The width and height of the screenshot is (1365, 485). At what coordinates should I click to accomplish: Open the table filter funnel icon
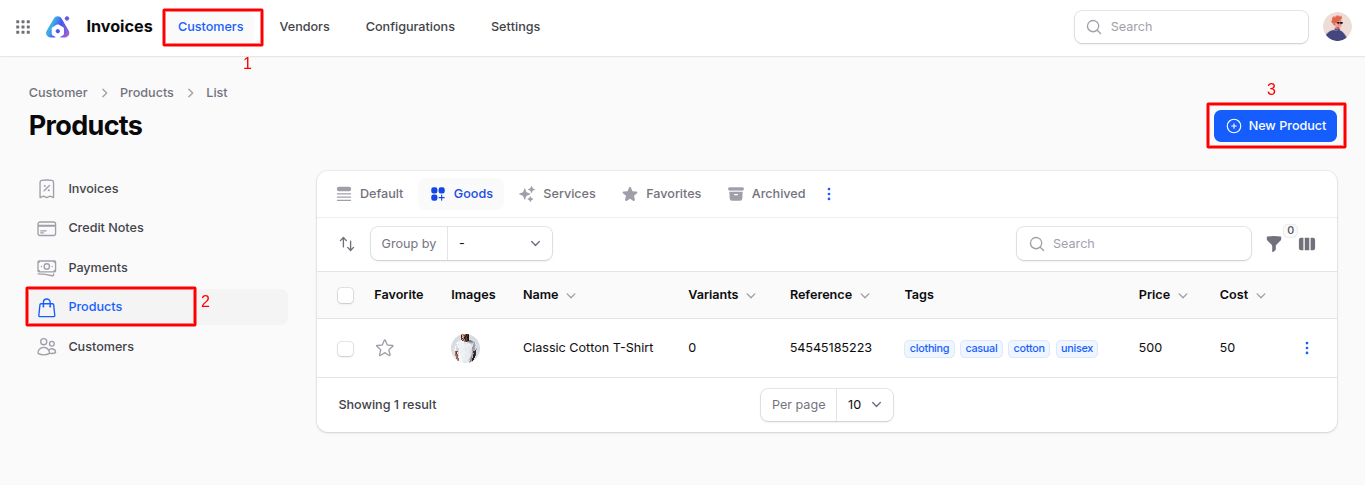[1273, 244]
